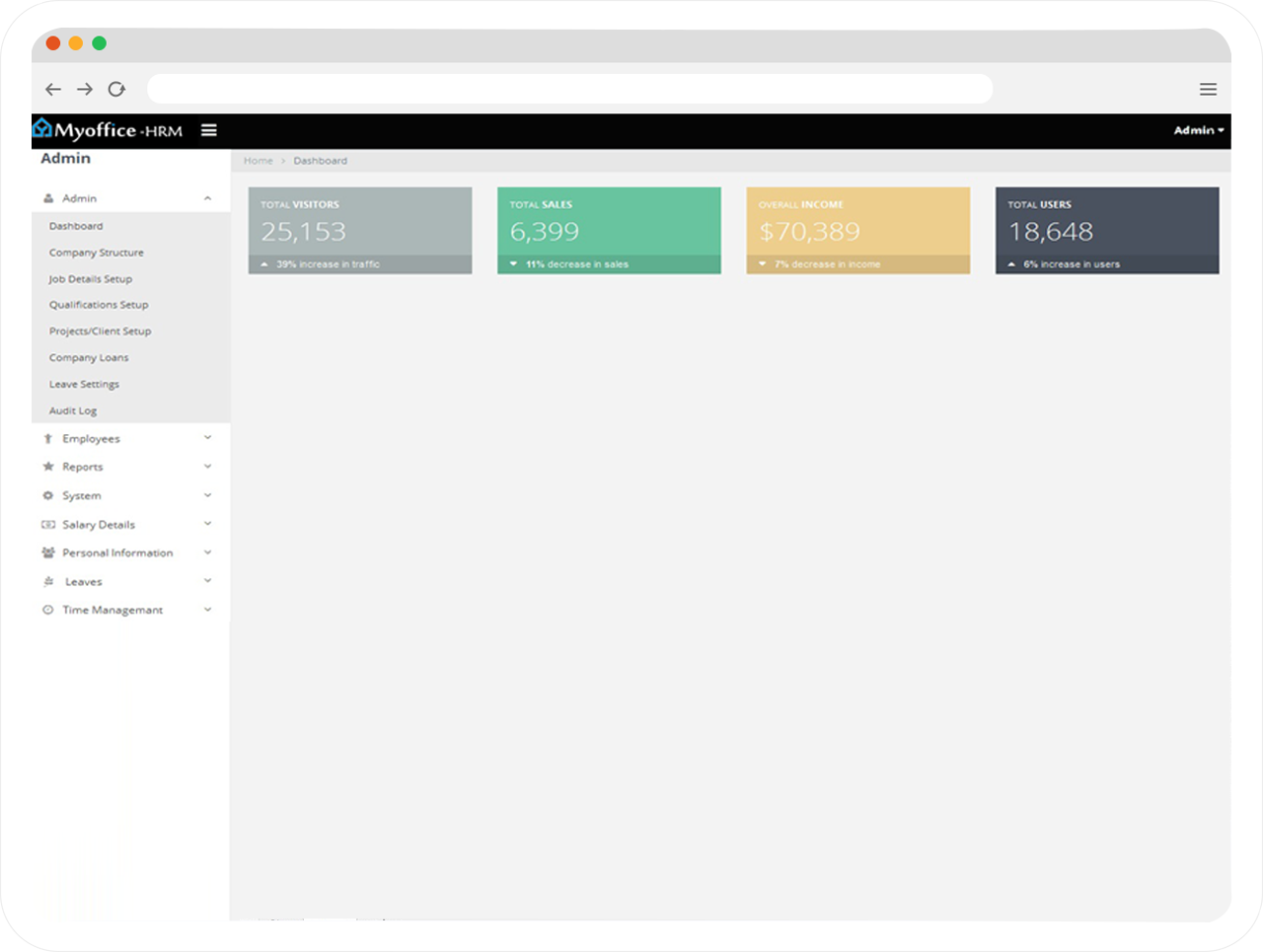Viewport: 1263px width, 952px height.
Task: Click the Home breadcrumb link
Action: (x=258, y=161)
